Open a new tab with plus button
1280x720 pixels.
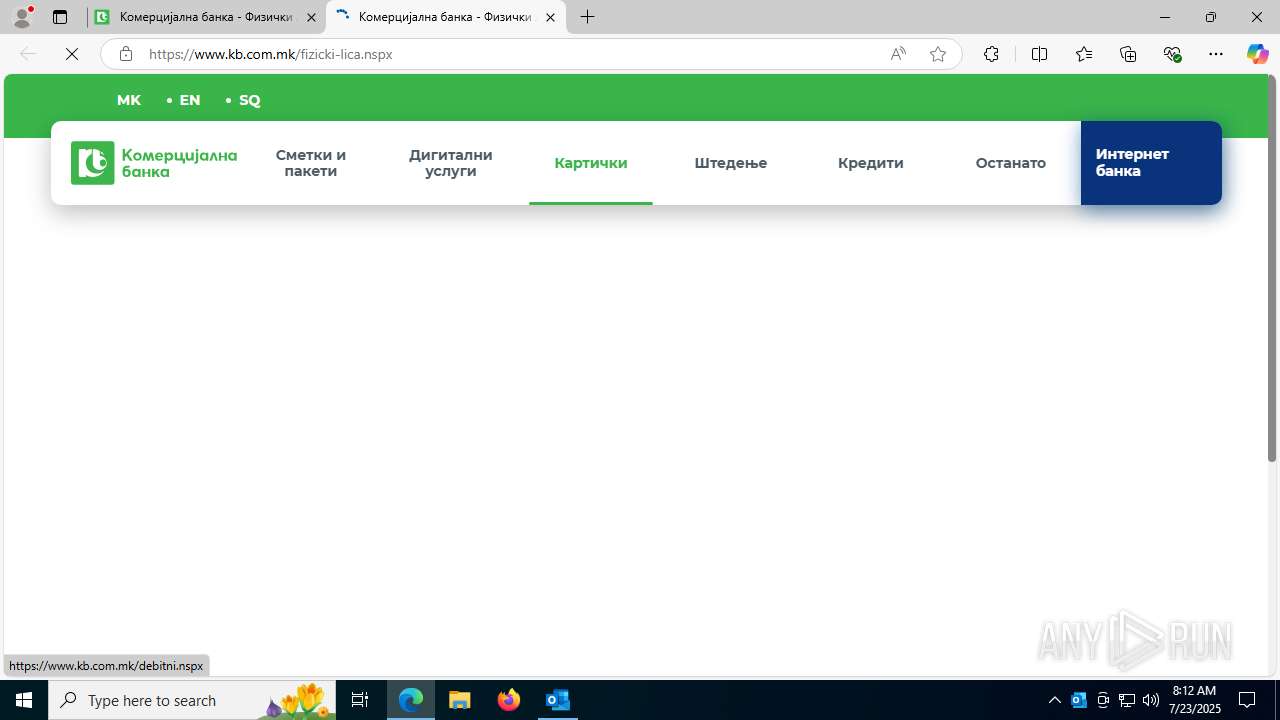click(588, 17)
